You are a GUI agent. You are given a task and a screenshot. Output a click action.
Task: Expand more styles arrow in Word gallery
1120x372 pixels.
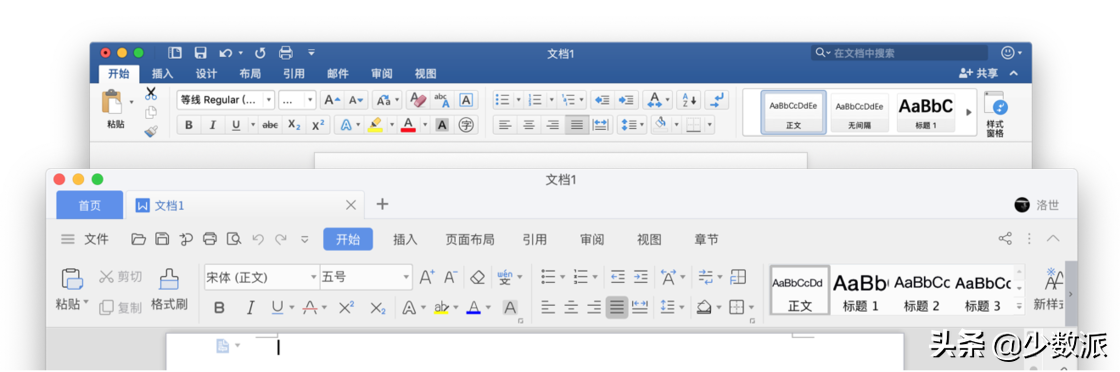coord(969,113)
